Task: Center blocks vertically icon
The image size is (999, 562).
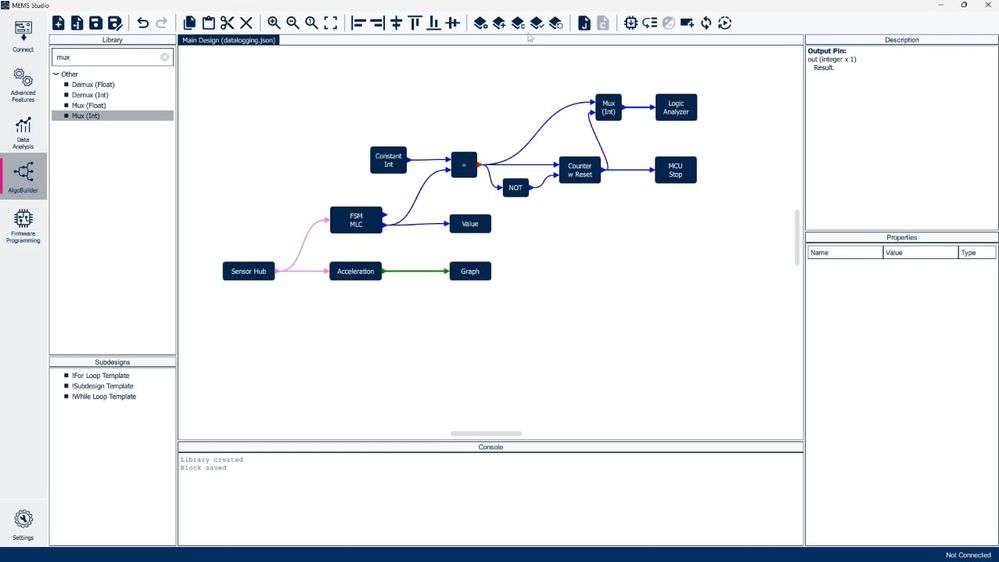Action: 396,23
